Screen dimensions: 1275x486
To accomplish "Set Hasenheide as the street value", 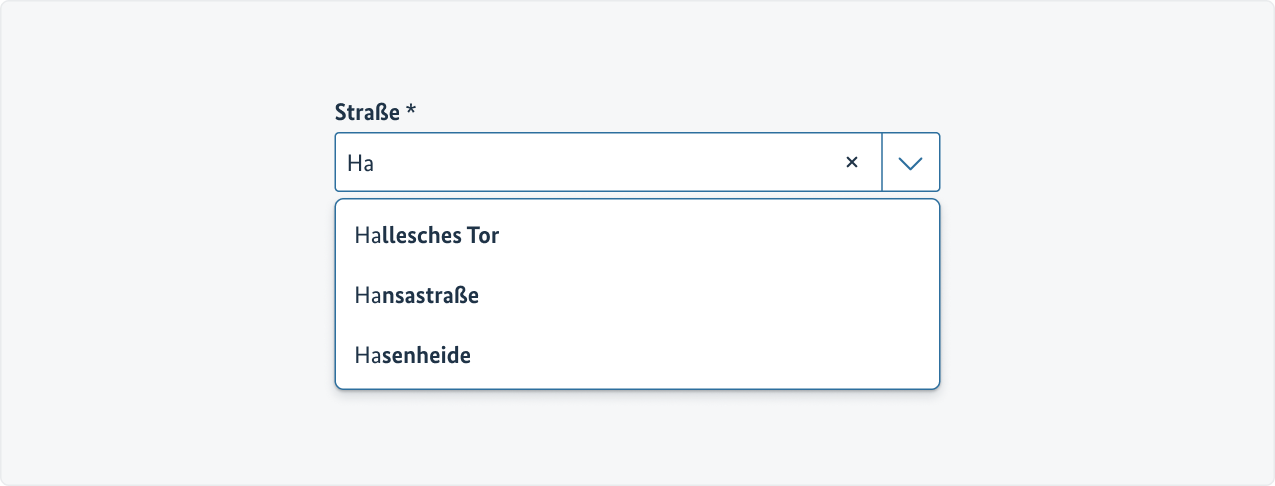I will (413, 355).
